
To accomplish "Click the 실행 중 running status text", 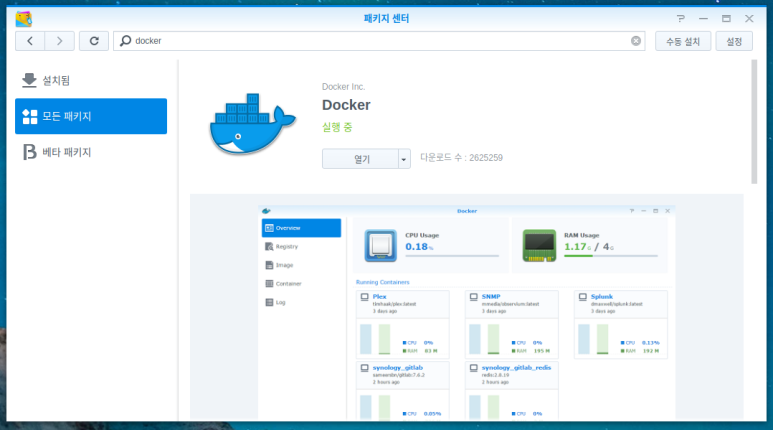I will [x=337, y=127].
